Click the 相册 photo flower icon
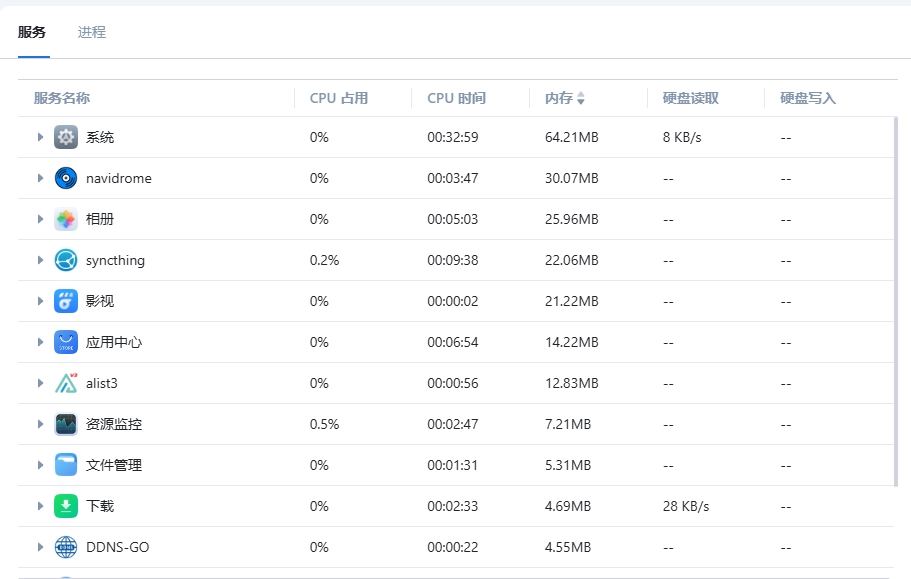The height and width of the screenshot is (579, 911). pyautogui.click(x=66, y=220)
